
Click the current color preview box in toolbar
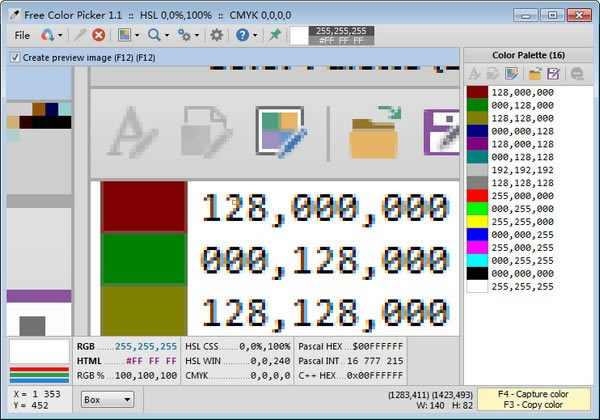click(299, 35)
